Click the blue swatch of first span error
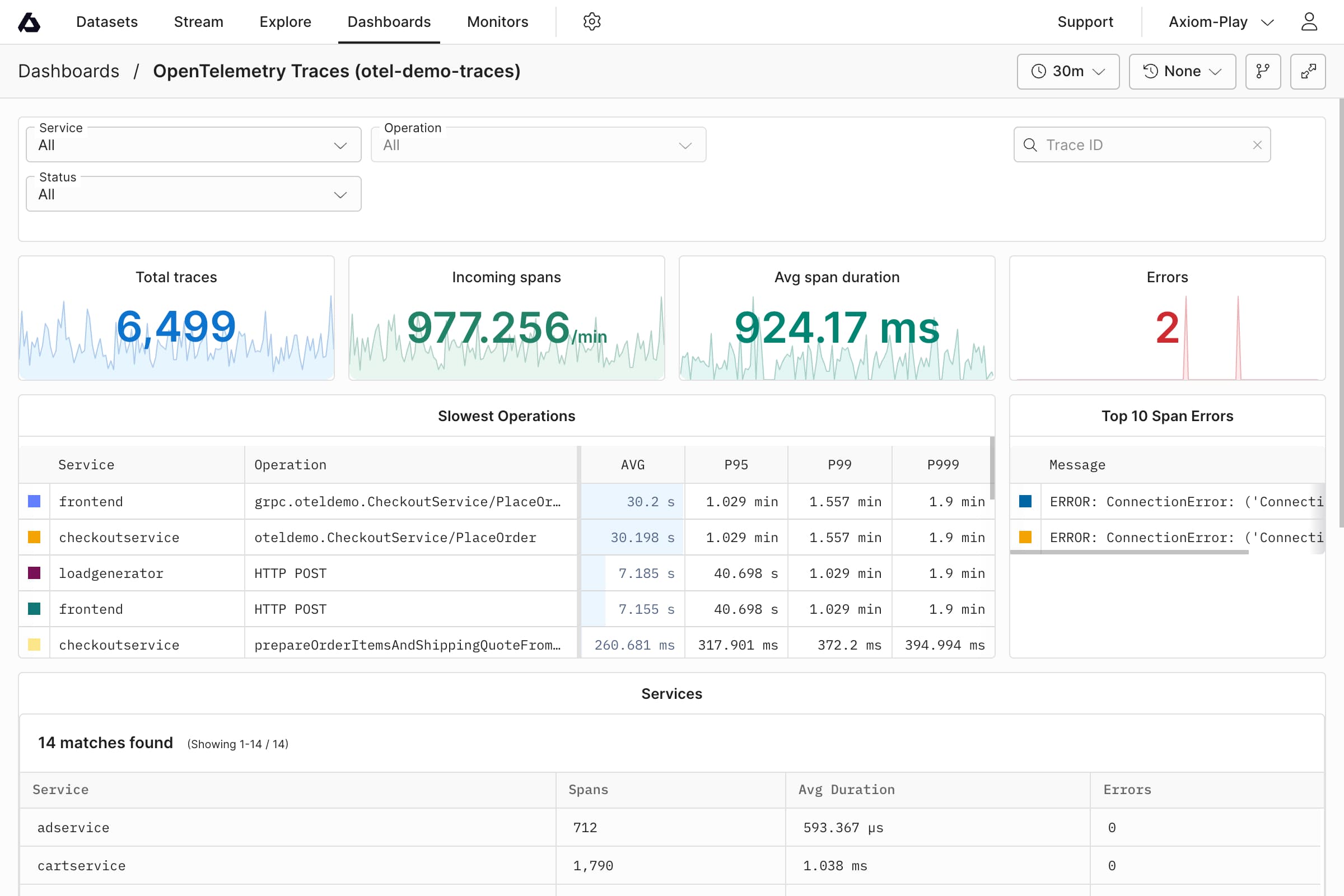This screenshot has width=1344, height=896. (x=1025, y=502)
